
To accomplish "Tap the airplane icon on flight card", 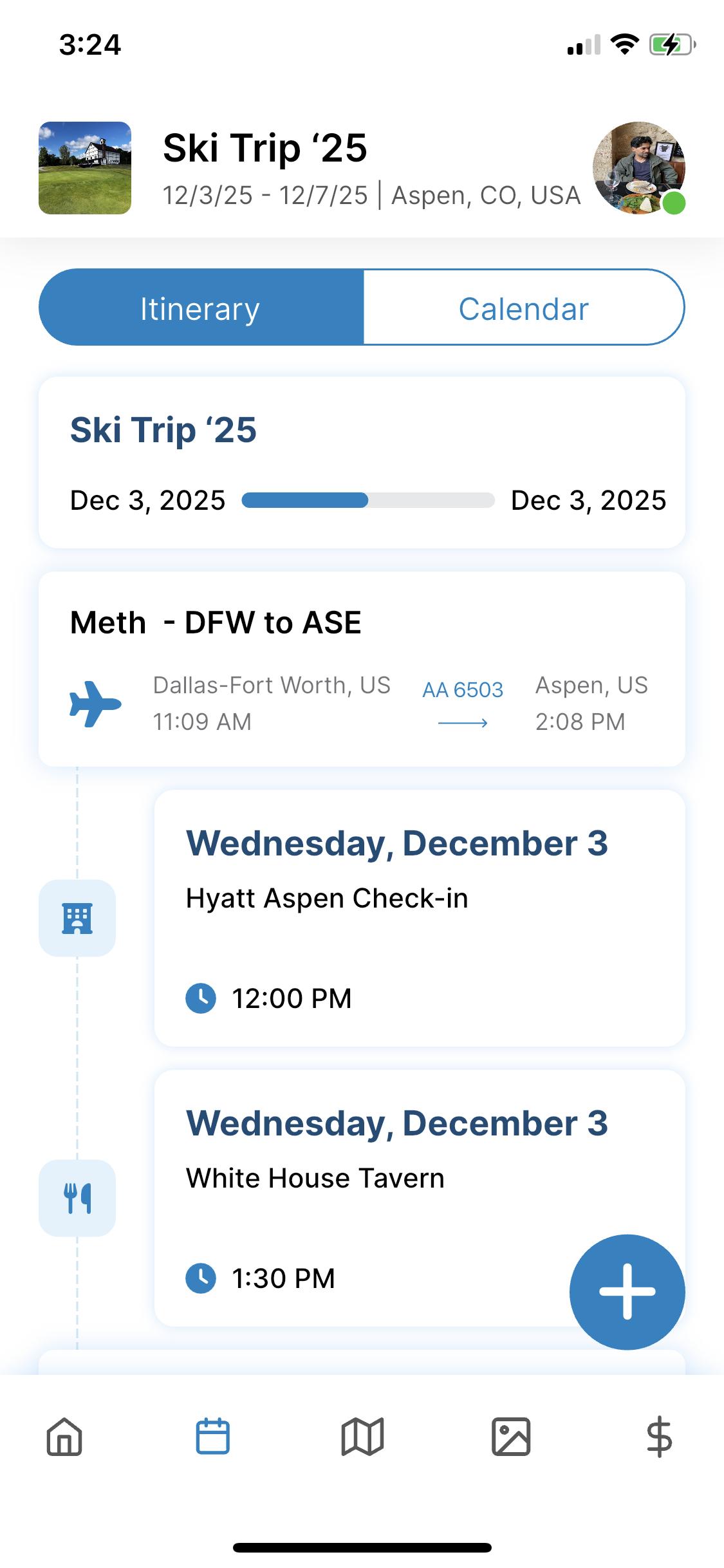I will 95,704.
